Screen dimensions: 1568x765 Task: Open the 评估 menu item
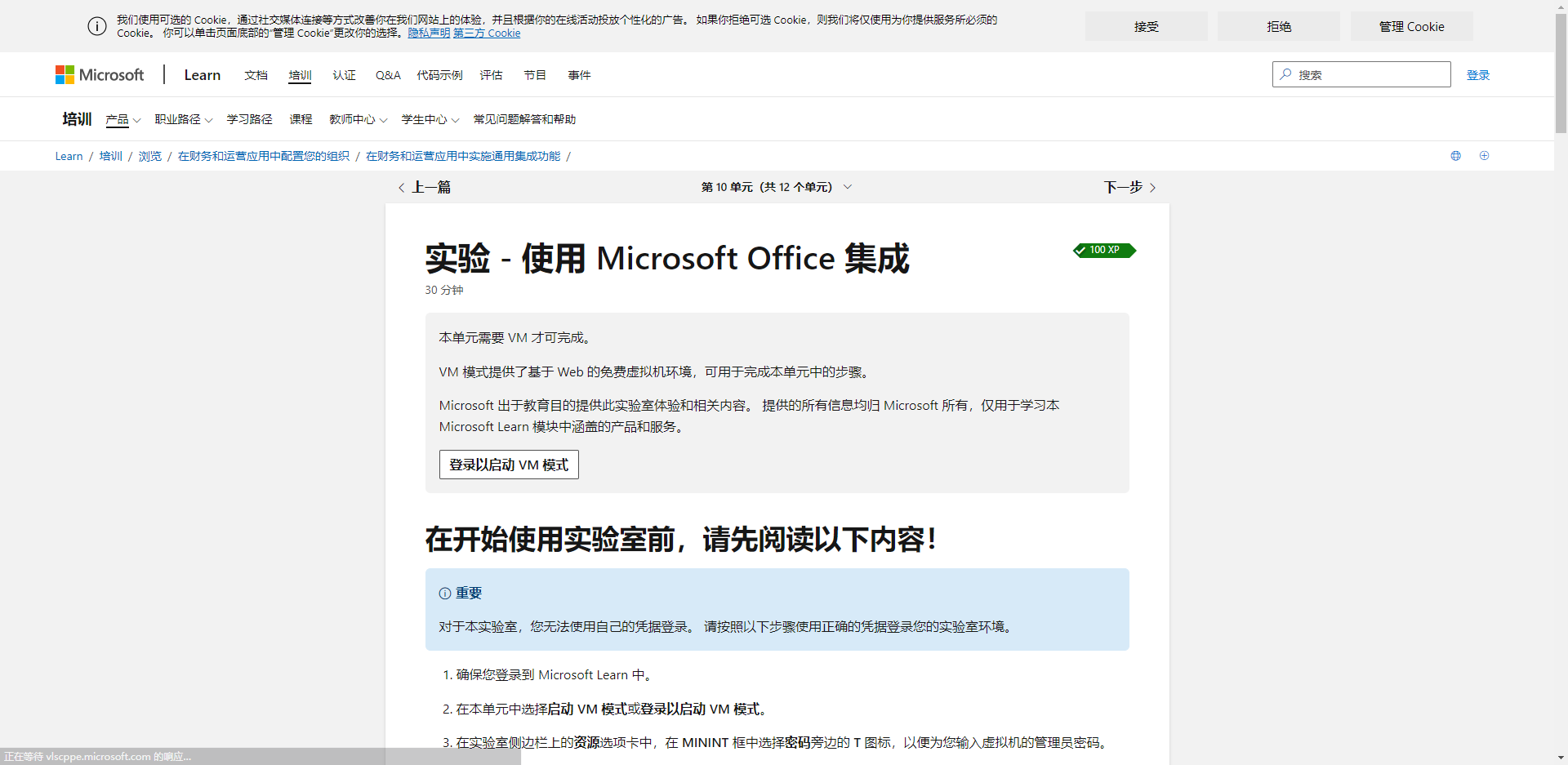pyautogui.click(x=491, y=75)
